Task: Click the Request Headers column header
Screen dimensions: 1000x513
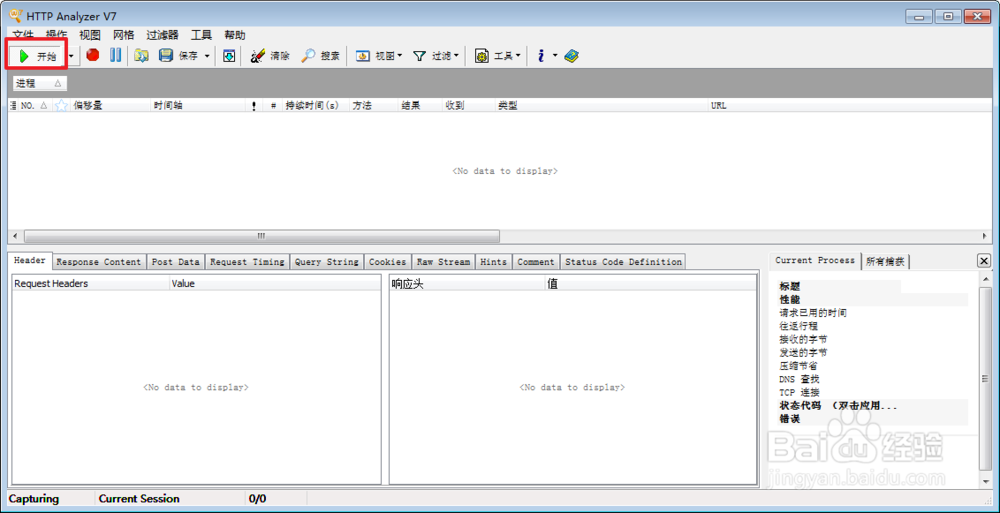Action: pos(91,284)
